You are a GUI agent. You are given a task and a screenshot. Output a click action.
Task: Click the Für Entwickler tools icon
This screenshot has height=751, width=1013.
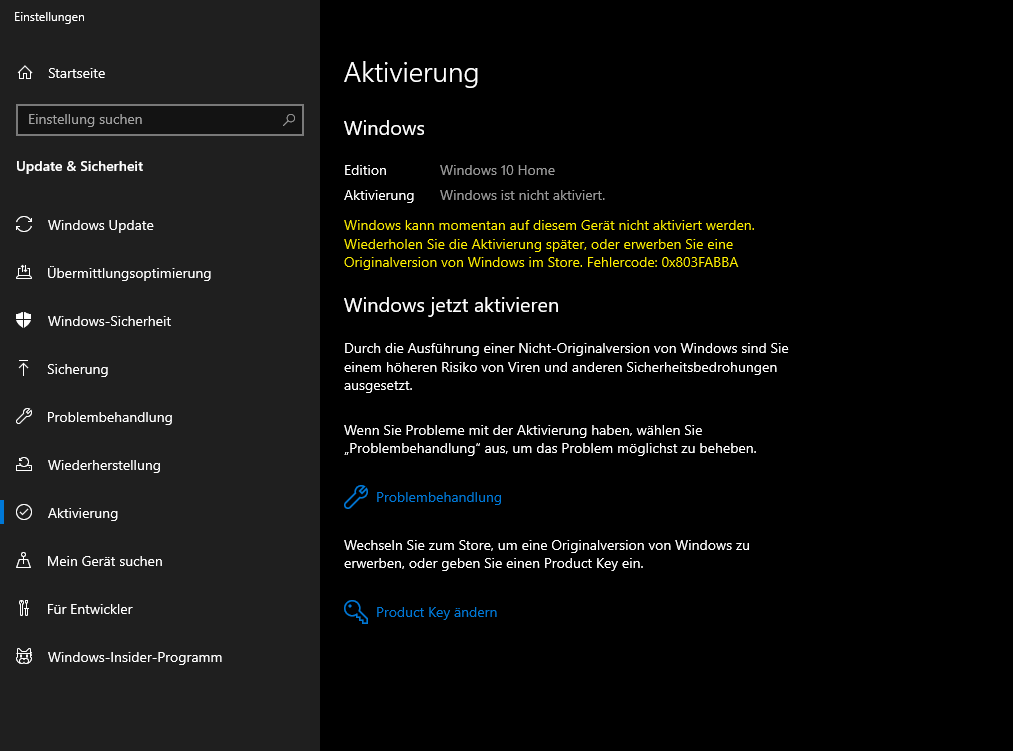pos(24,608)
